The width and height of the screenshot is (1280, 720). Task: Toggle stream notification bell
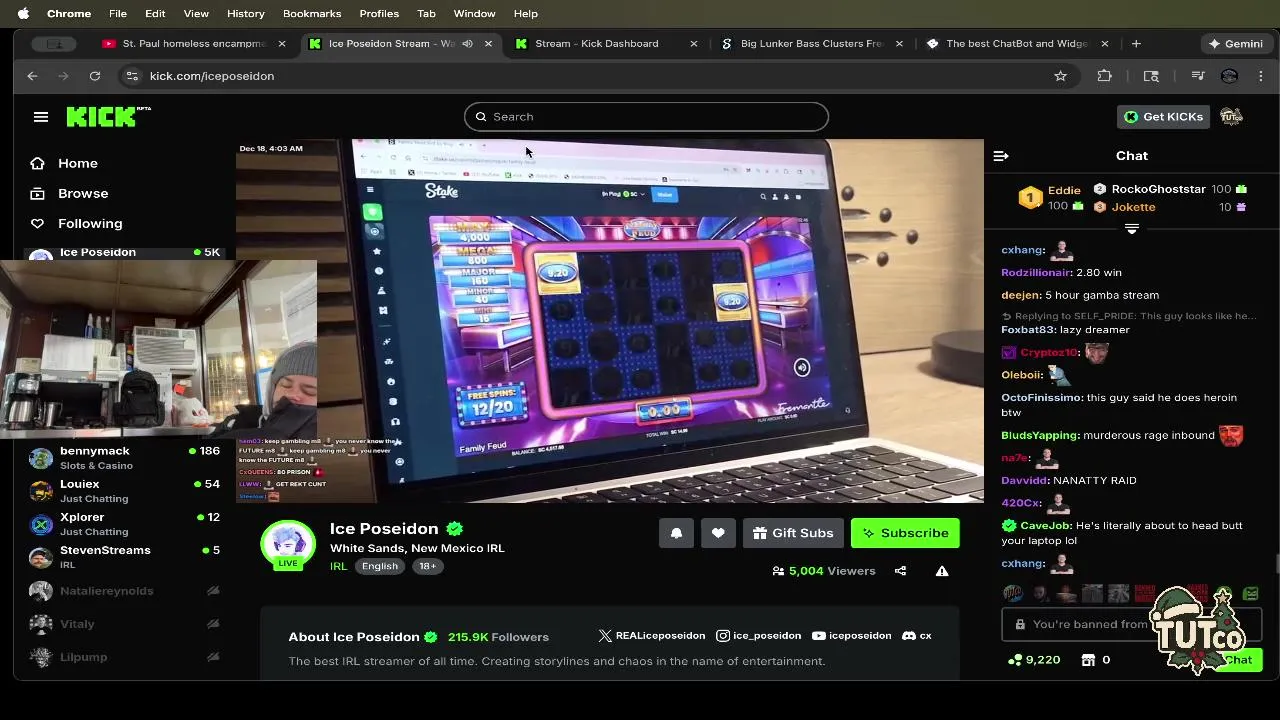(676, 533)
